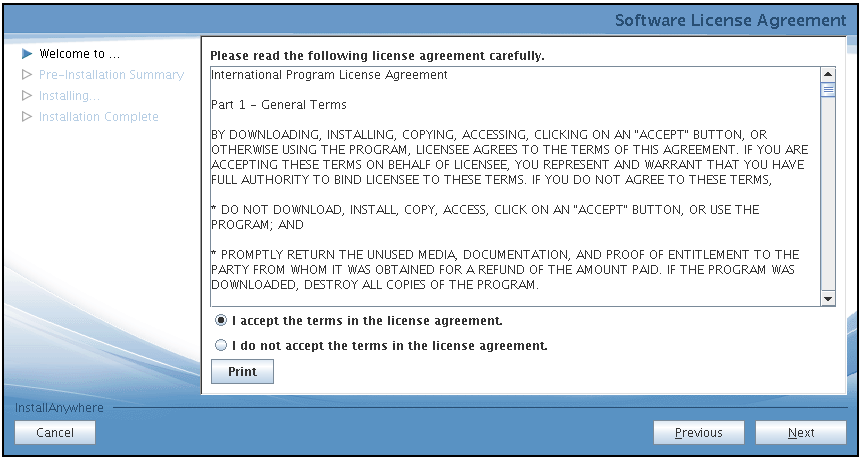The width and height of the screenshot is (862, 459).
Task: Click the blue arrow beside Welcome to
Action: click(x=27, y=54)
